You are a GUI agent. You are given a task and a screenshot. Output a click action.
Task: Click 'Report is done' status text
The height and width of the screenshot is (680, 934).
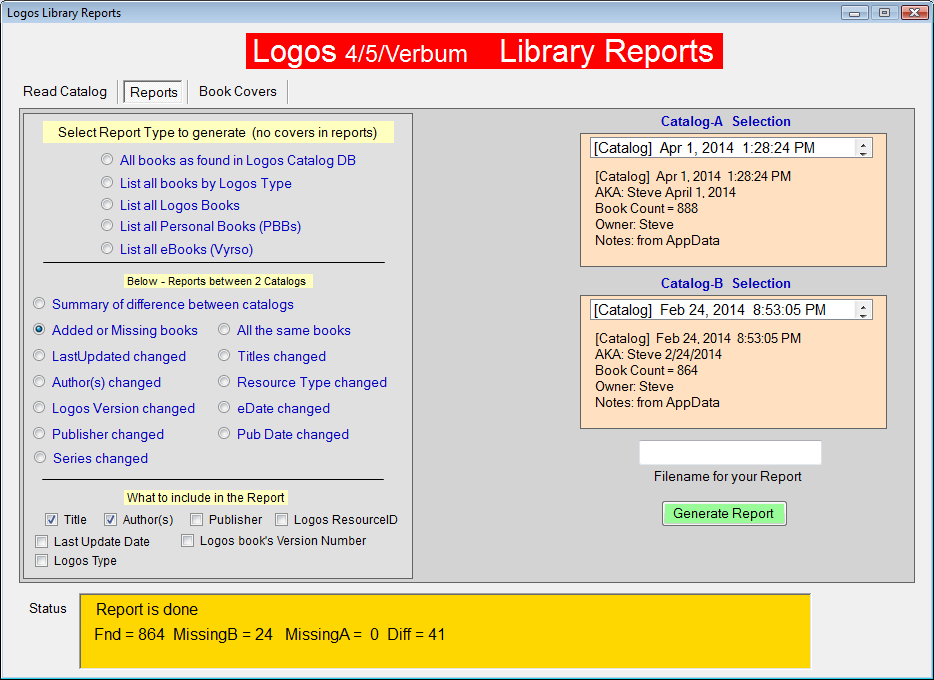pos(147,609)
